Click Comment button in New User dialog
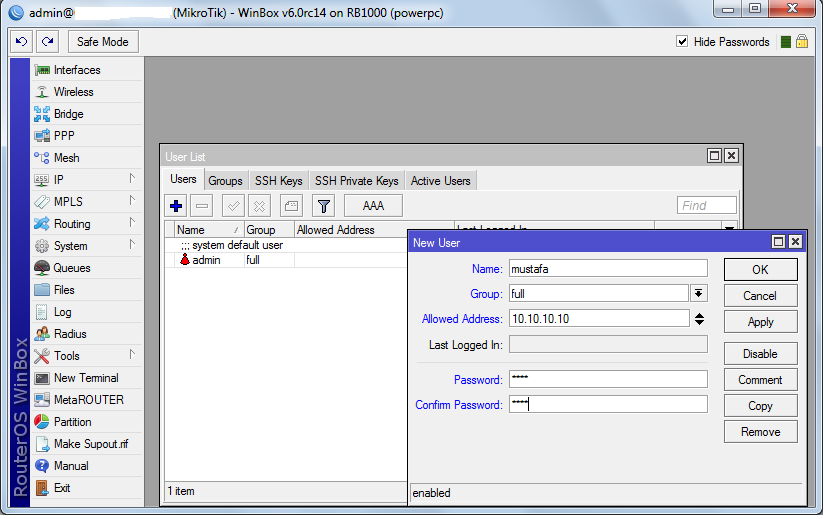This screenshot has height=519, width=826. click(x=760, y=380)
